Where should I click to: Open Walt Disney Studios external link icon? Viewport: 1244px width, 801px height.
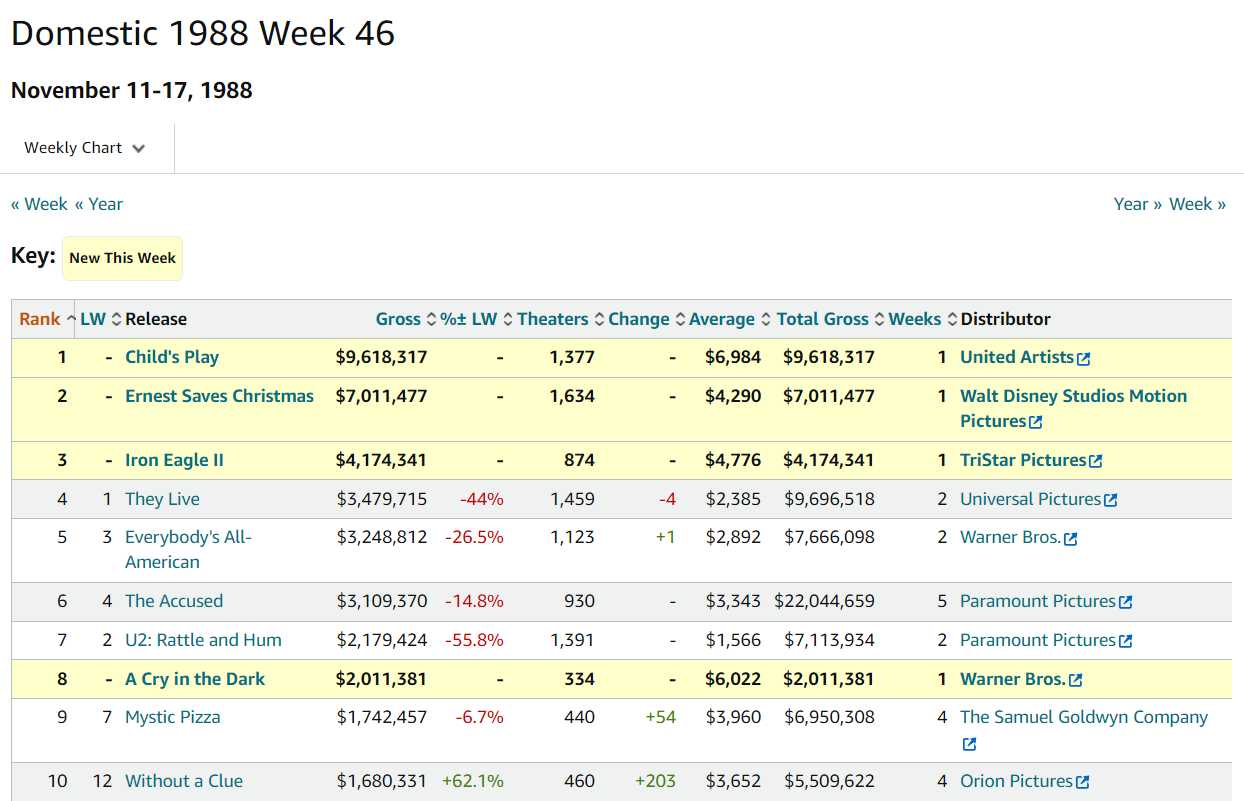point(1036,423)
